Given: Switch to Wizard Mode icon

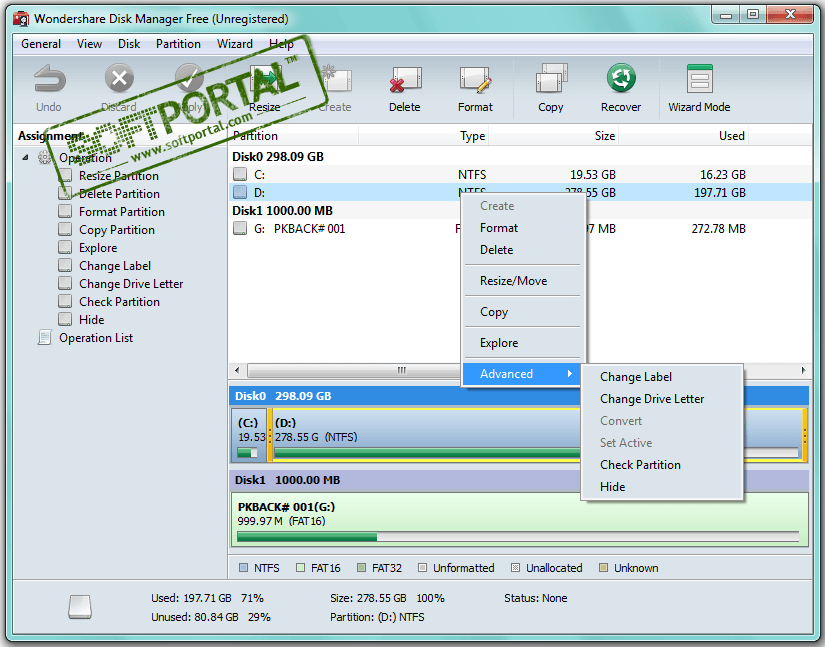Looking at the screenshot, I should tap(699, 79).
